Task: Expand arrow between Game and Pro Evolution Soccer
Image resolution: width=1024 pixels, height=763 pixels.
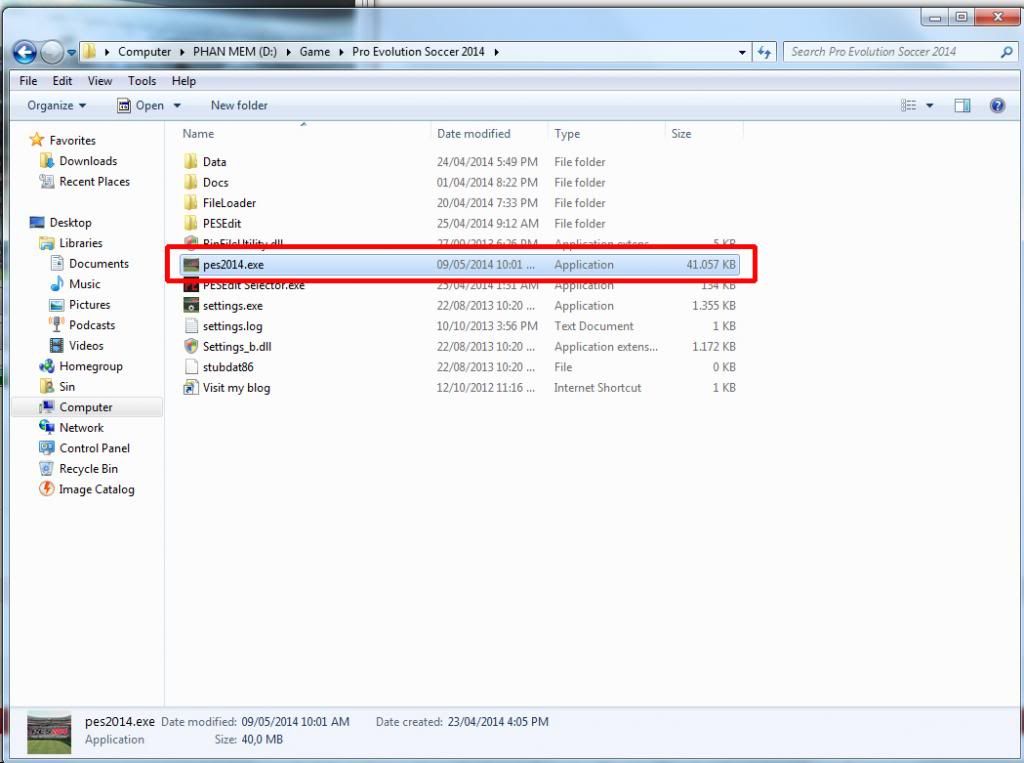Action: pyautogui.click(x=341, y=52)
